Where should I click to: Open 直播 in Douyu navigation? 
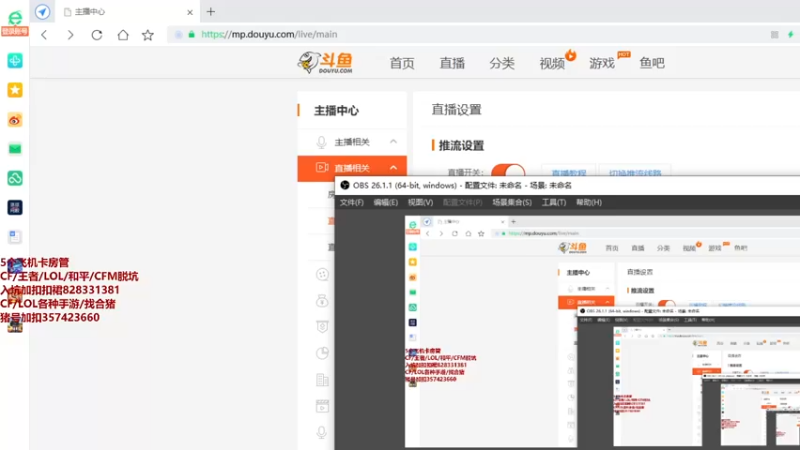(x=452, y=63)
